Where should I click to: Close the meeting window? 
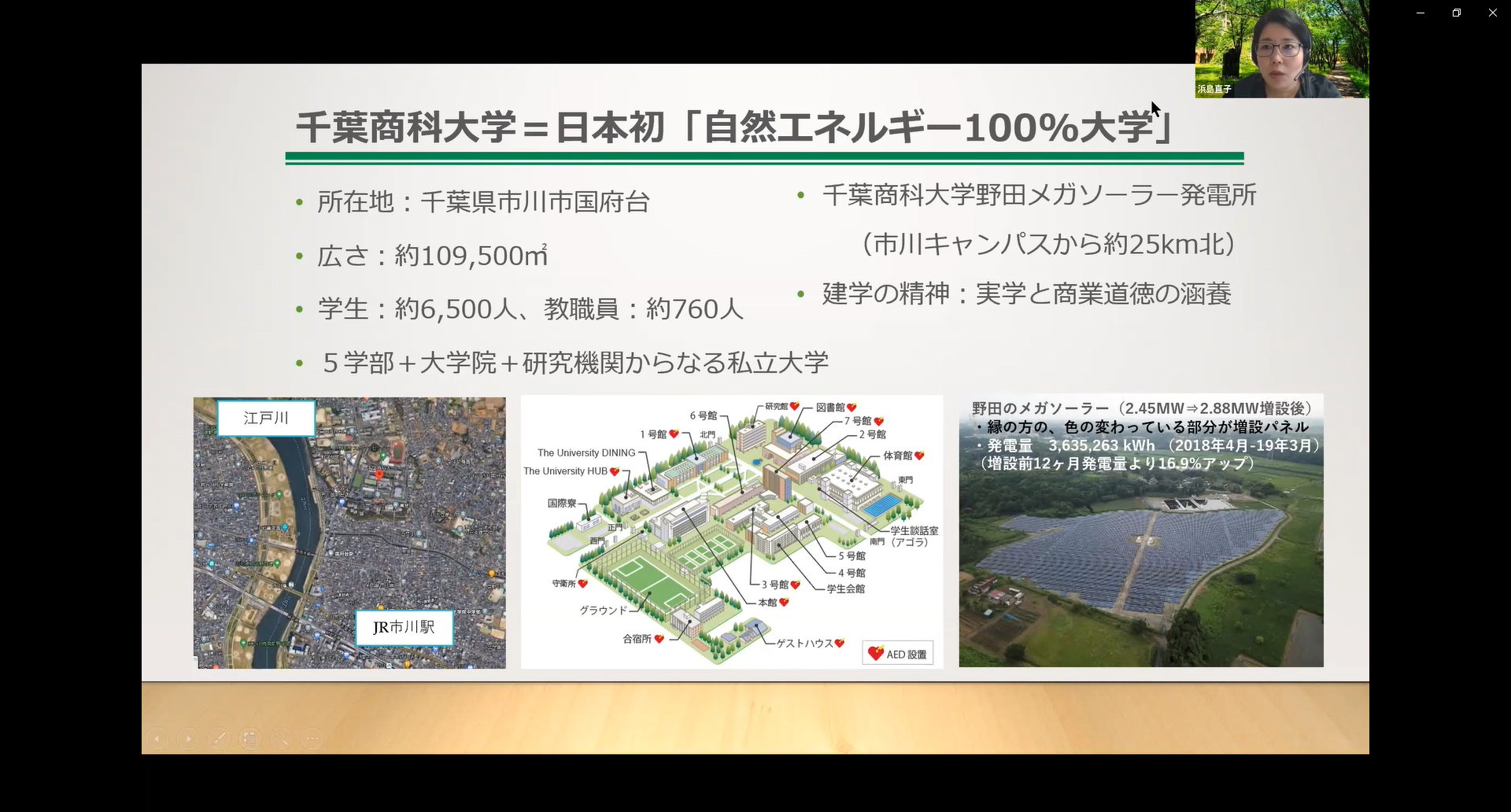coord(1493,13)
